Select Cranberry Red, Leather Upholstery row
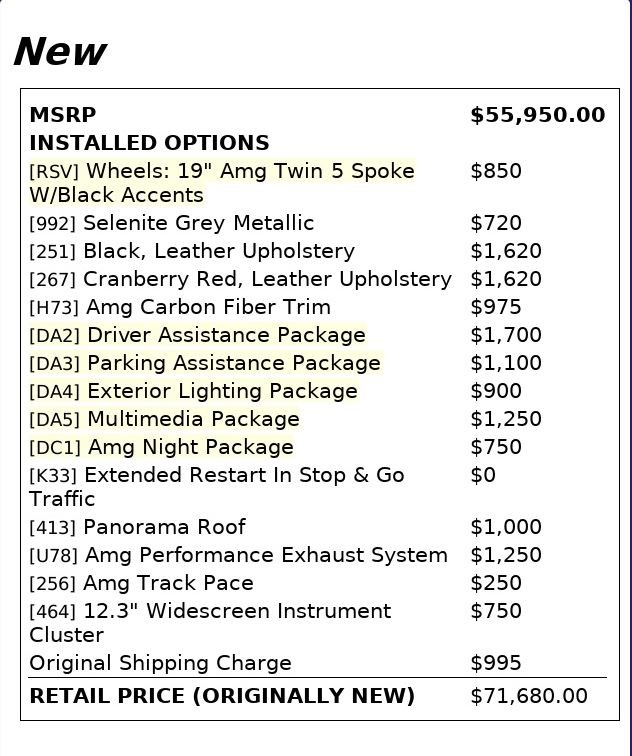 [x=318, y=279]
